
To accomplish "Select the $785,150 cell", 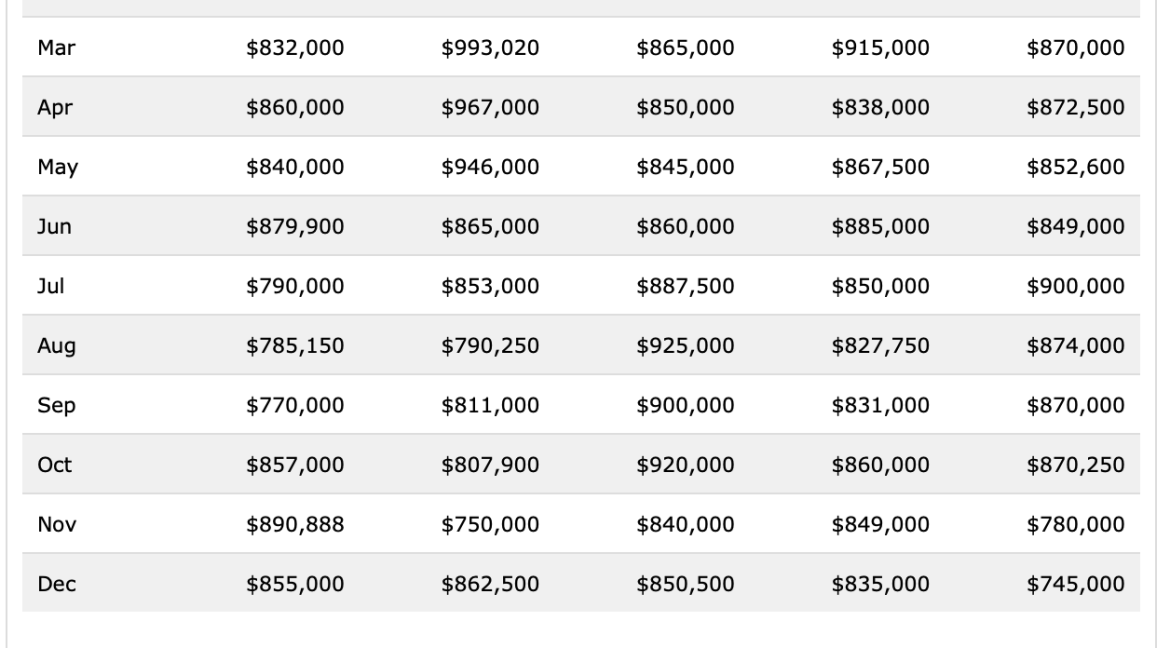I will click(296, 345).
